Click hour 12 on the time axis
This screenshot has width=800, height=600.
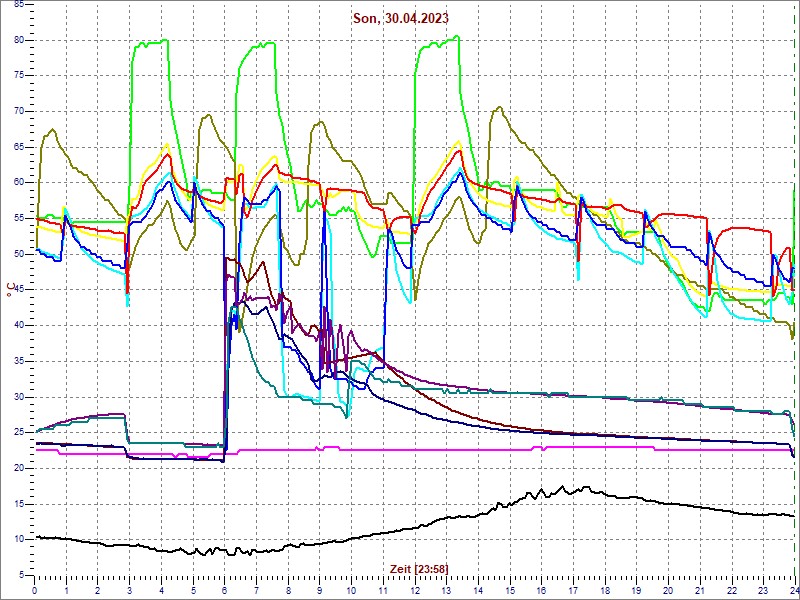[x=414, y=590]
